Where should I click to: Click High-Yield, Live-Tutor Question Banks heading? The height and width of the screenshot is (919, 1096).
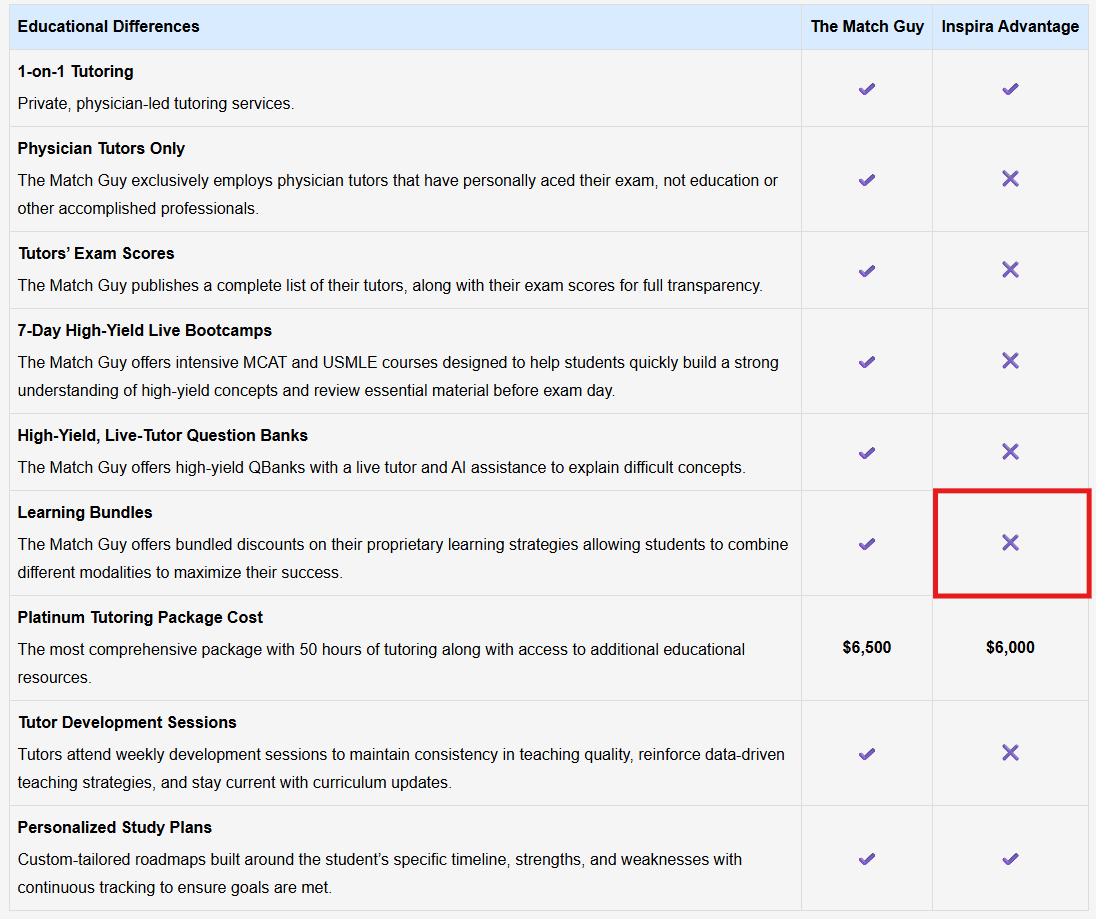click(x=163, y=435)
